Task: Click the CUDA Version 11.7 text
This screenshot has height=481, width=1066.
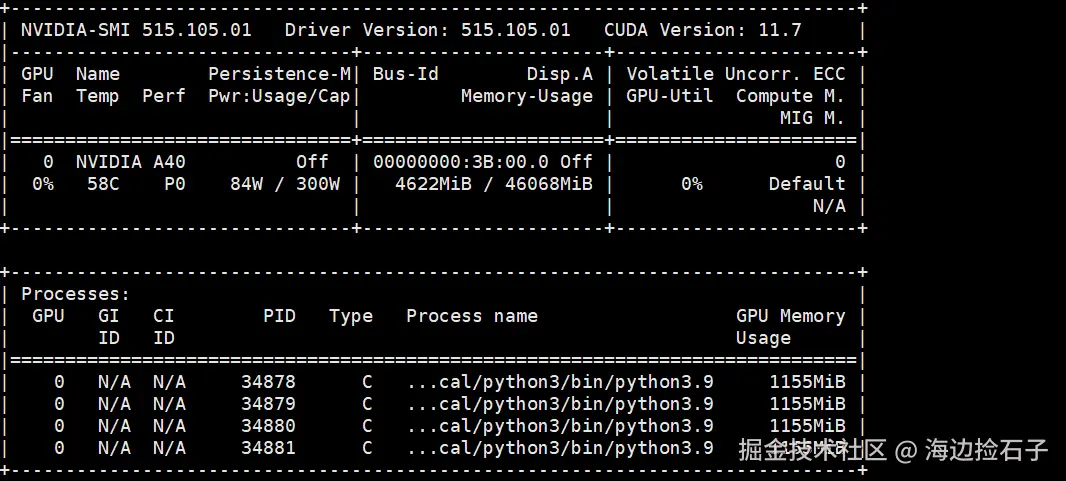Action: click(x=702, y=30)
